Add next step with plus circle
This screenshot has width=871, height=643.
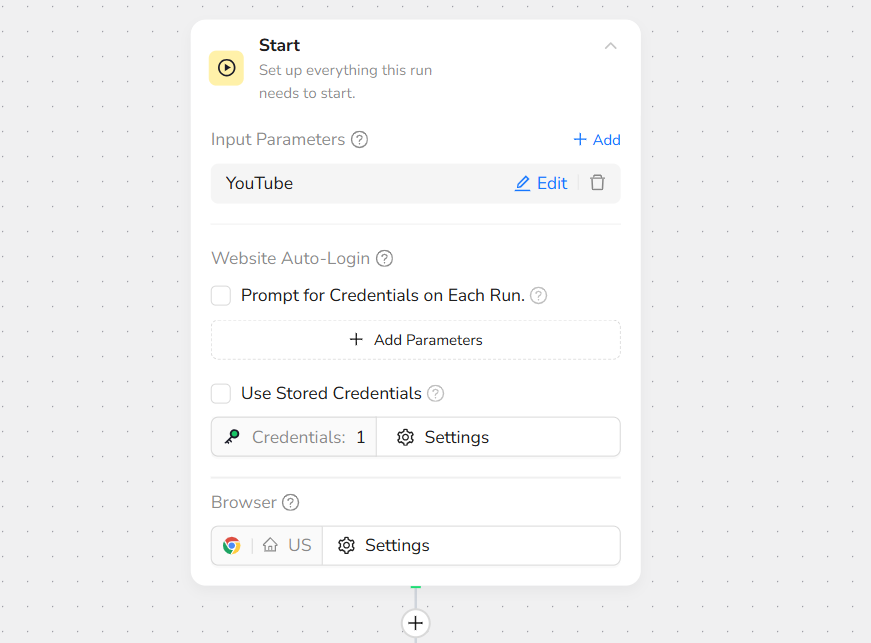coord(416,623)
